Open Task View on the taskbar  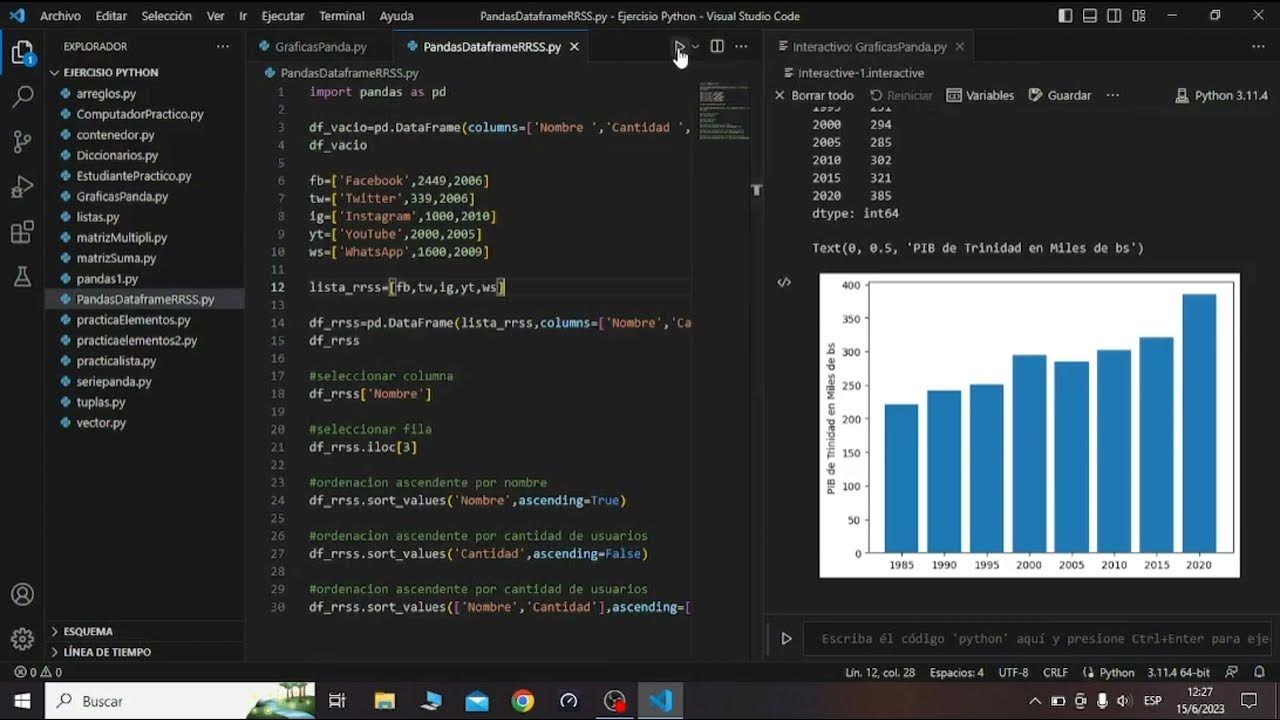[x=337, y=701]
